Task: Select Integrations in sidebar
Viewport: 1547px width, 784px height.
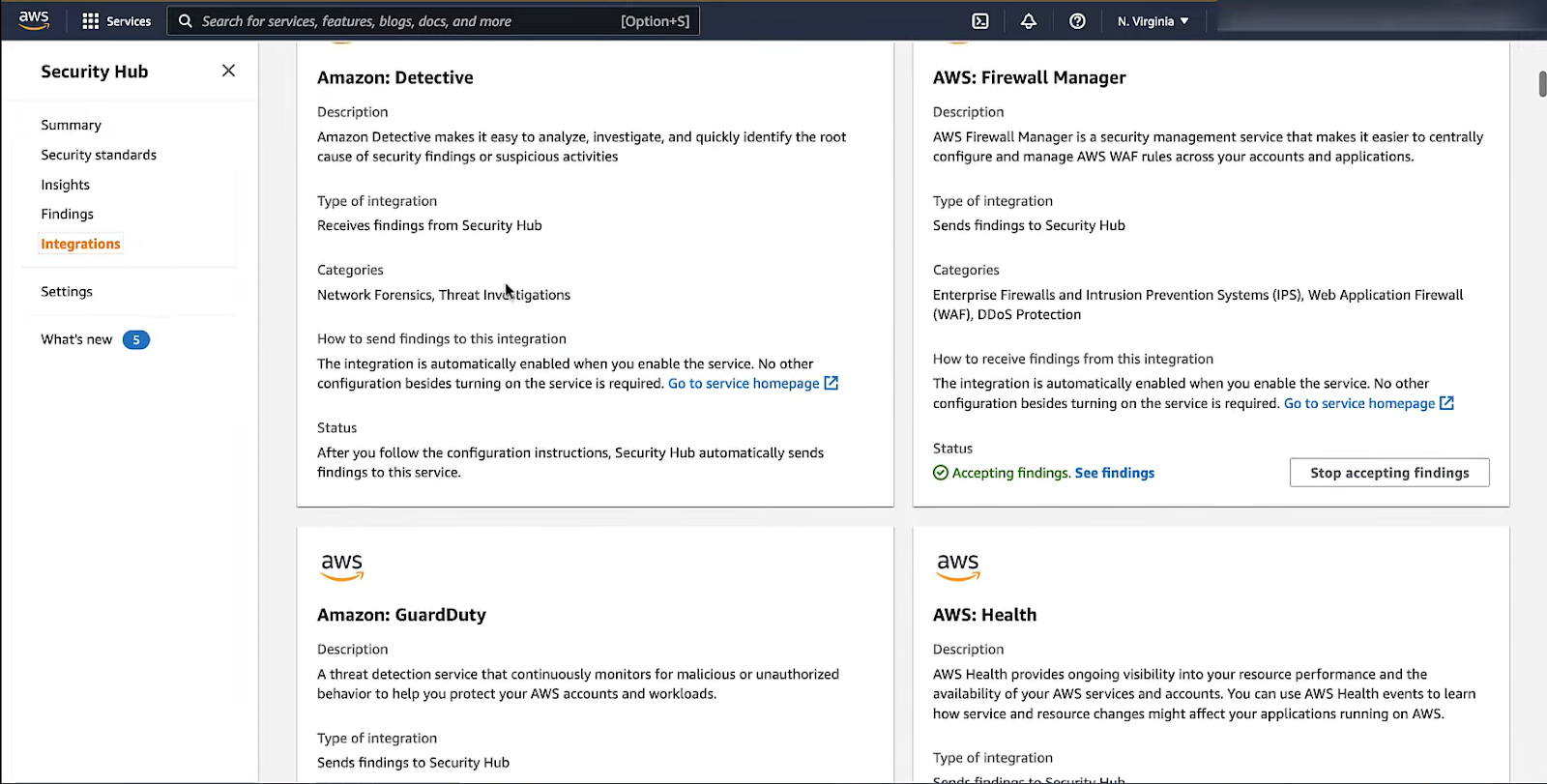Action: [80, 244]
